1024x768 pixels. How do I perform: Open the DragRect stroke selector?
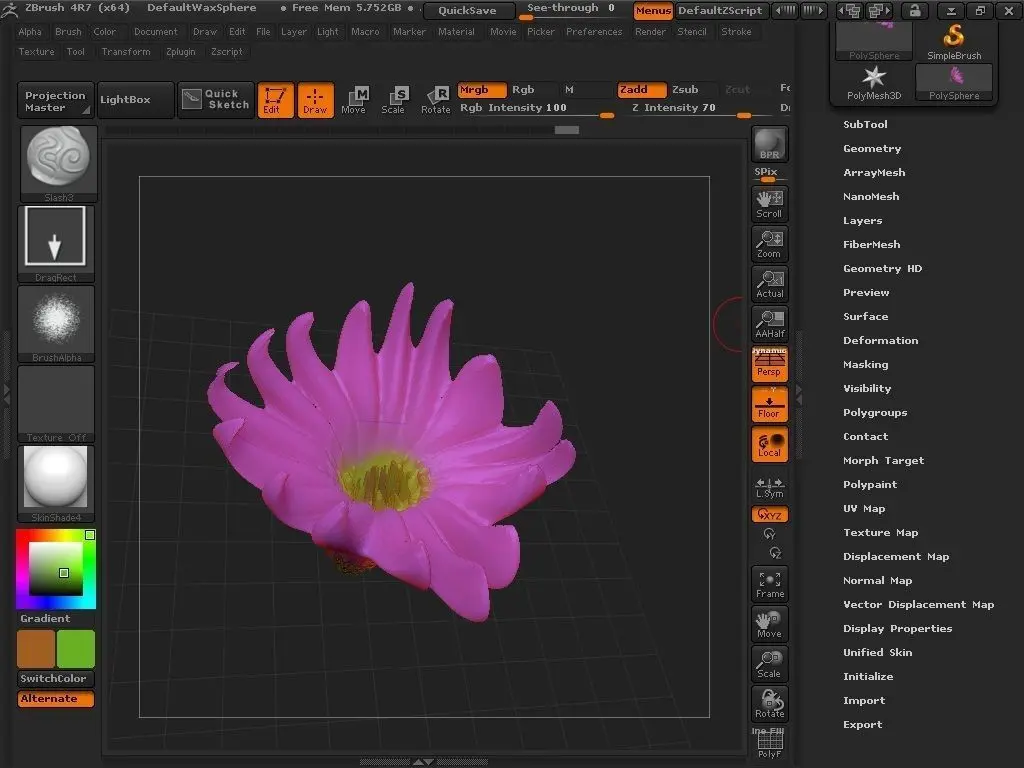pos(56,244)
